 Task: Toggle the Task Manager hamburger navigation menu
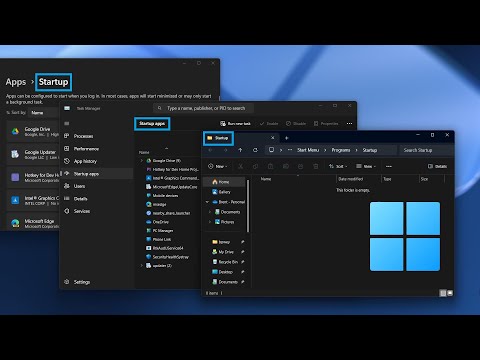tap(67, 123)
